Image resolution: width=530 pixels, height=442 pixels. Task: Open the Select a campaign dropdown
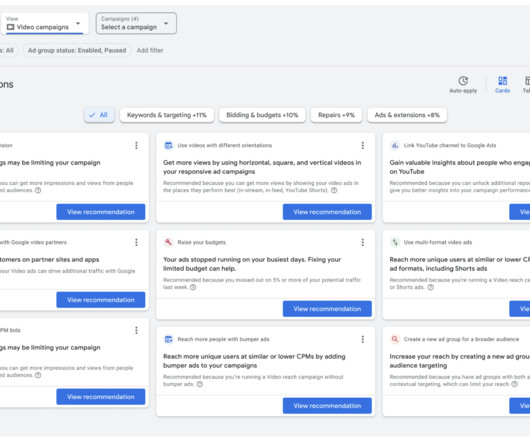136,23
